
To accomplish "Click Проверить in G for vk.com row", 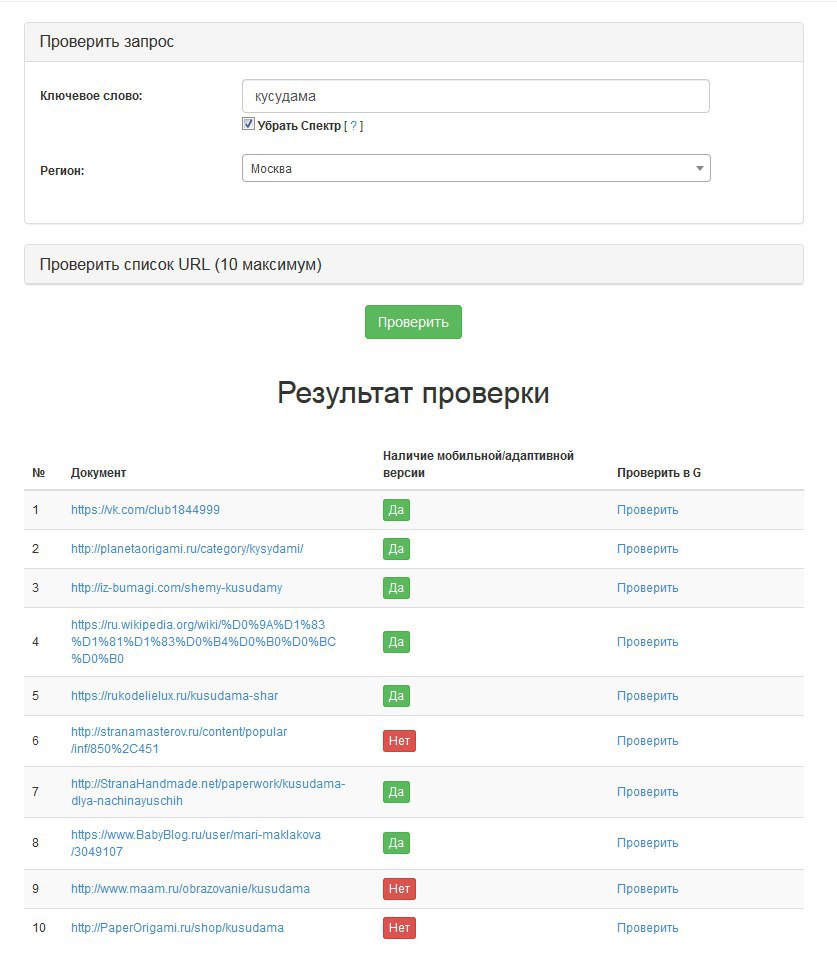I will point(648,510).
